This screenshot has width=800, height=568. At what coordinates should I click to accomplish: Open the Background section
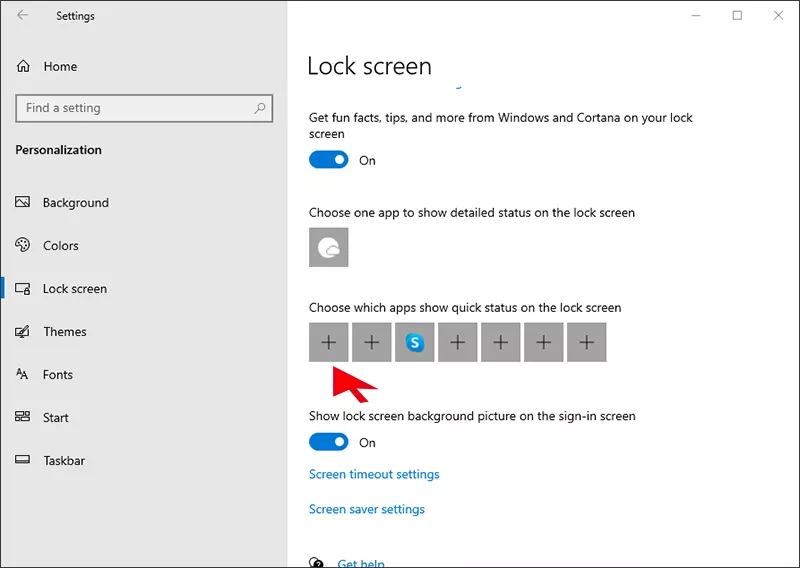[x=62, y=203]
